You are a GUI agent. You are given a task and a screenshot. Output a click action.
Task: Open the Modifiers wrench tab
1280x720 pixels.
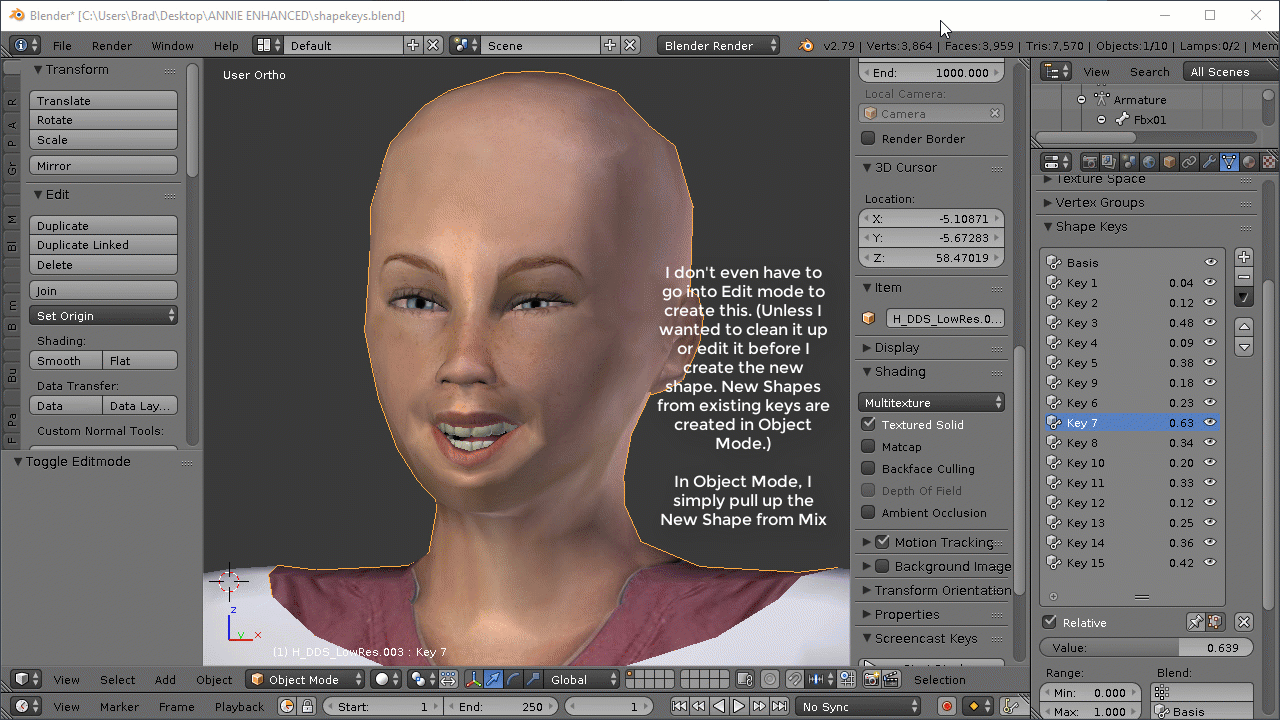pos(1209,162)
